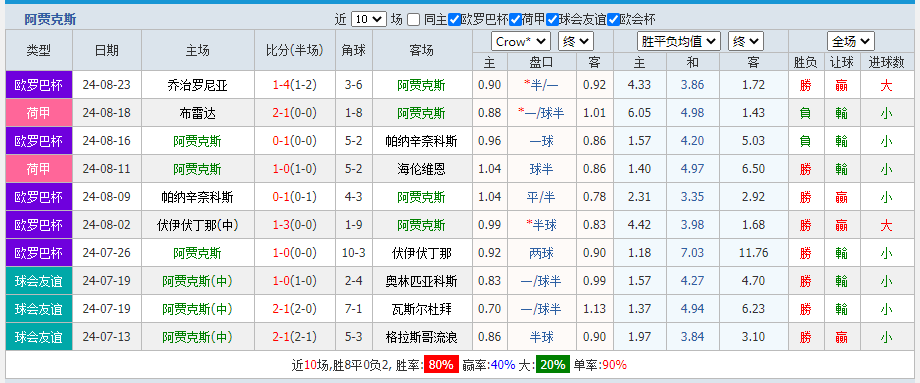This screenshot has width=920, height=383.
Task: Open 伏伊伏丁那 away team on 24-07-26
Action: click(x=421, y=253)
